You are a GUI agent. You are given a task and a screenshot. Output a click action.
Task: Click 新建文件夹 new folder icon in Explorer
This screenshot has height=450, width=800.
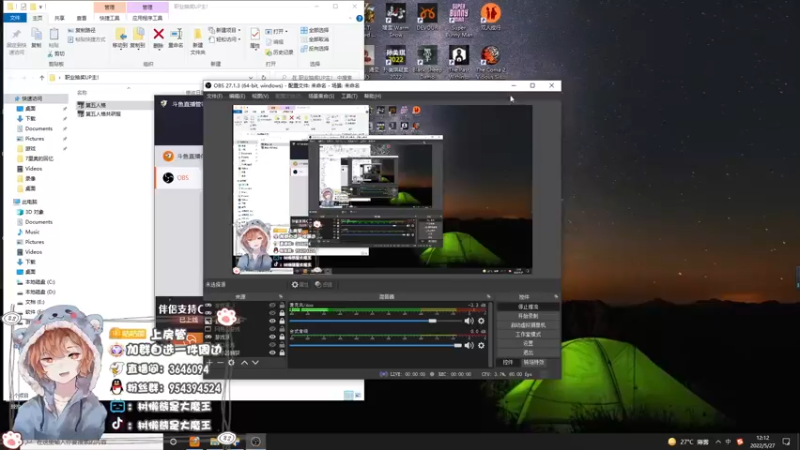197,35
